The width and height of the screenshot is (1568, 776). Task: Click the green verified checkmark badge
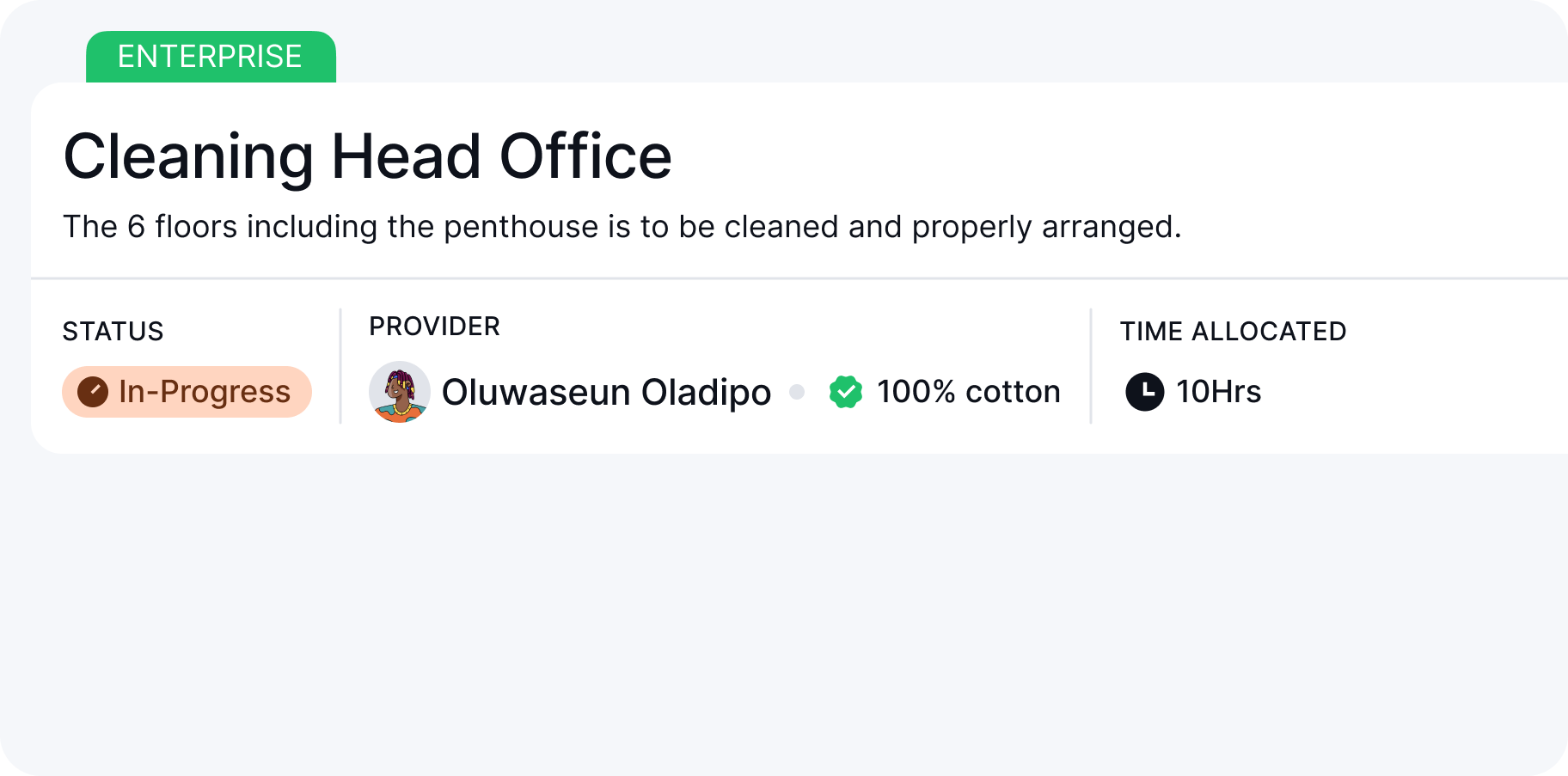(846, 392)
